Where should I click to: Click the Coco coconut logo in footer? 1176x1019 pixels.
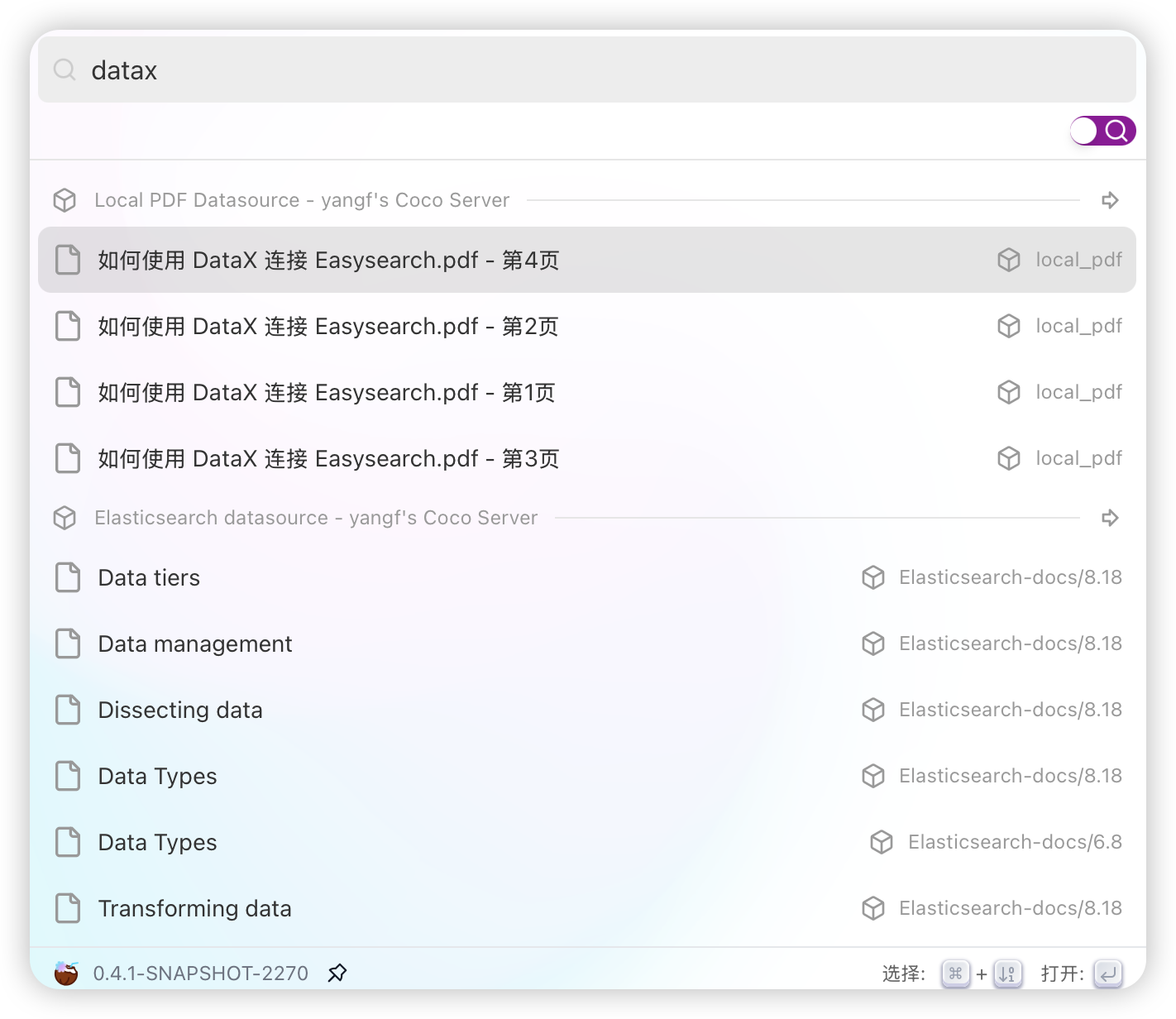tap(66, 974)
